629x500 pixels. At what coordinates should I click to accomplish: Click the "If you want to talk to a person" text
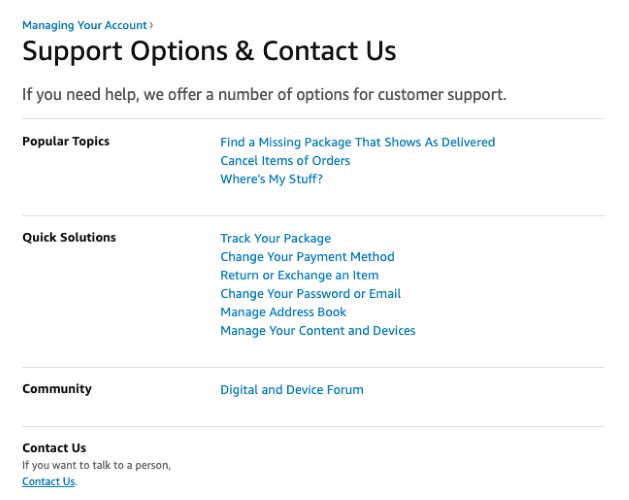[96, 465]
